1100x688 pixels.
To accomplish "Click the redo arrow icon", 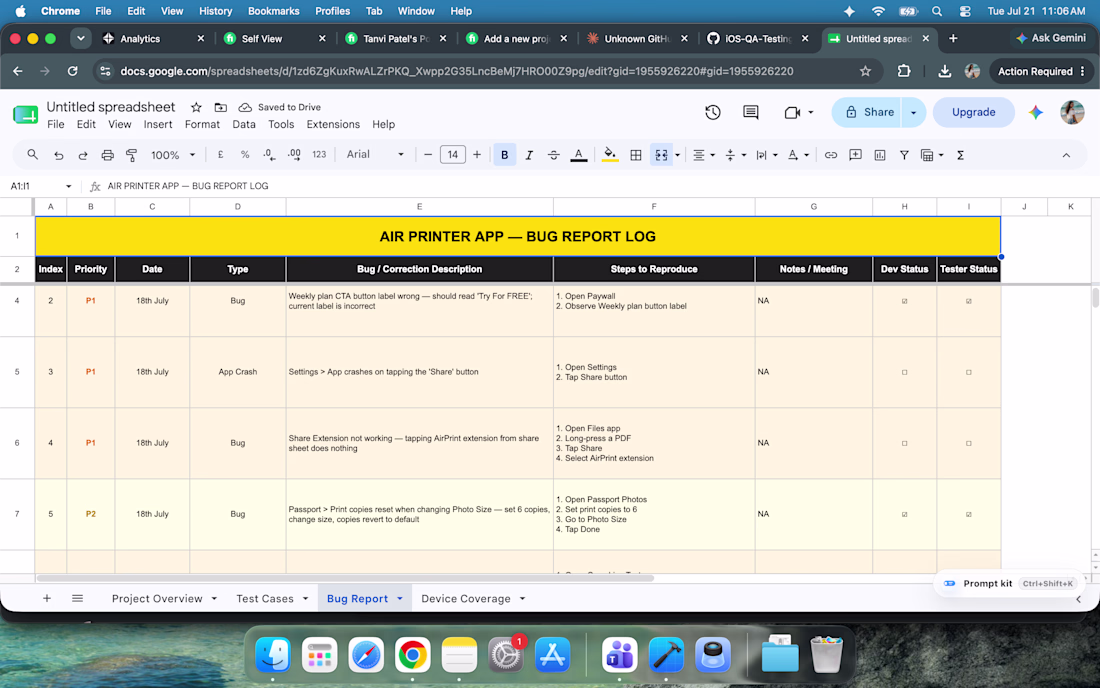I will point(83,155).
